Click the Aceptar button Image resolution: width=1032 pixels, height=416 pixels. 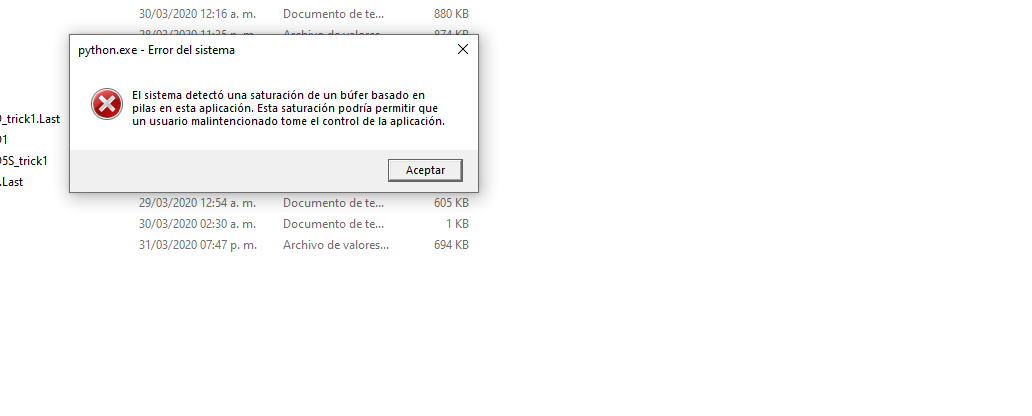point(425,170)
